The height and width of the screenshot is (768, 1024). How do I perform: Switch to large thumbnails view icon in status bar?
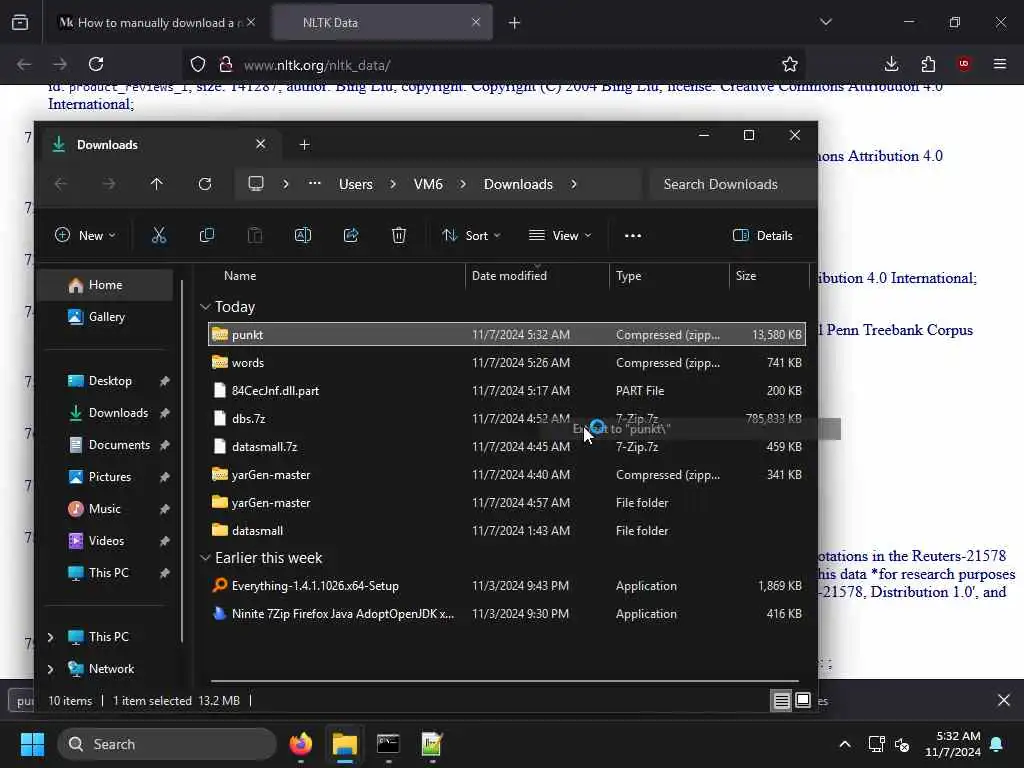coord(803,701)
